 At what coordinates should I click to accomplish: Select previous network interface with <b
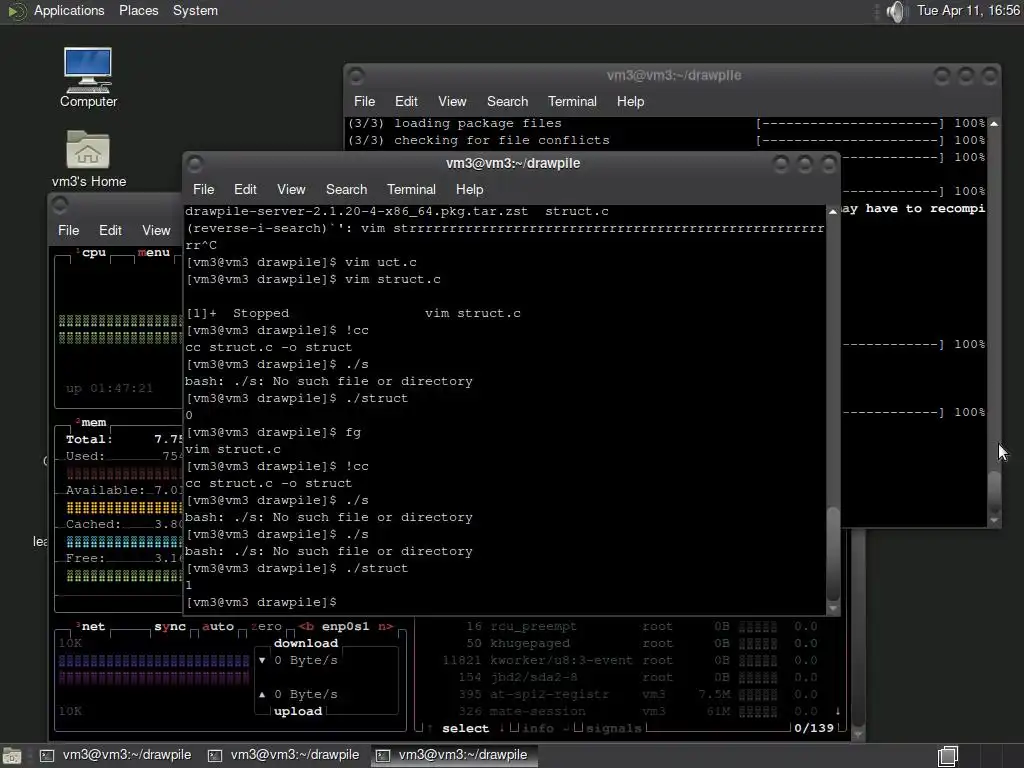pos(306,626)
